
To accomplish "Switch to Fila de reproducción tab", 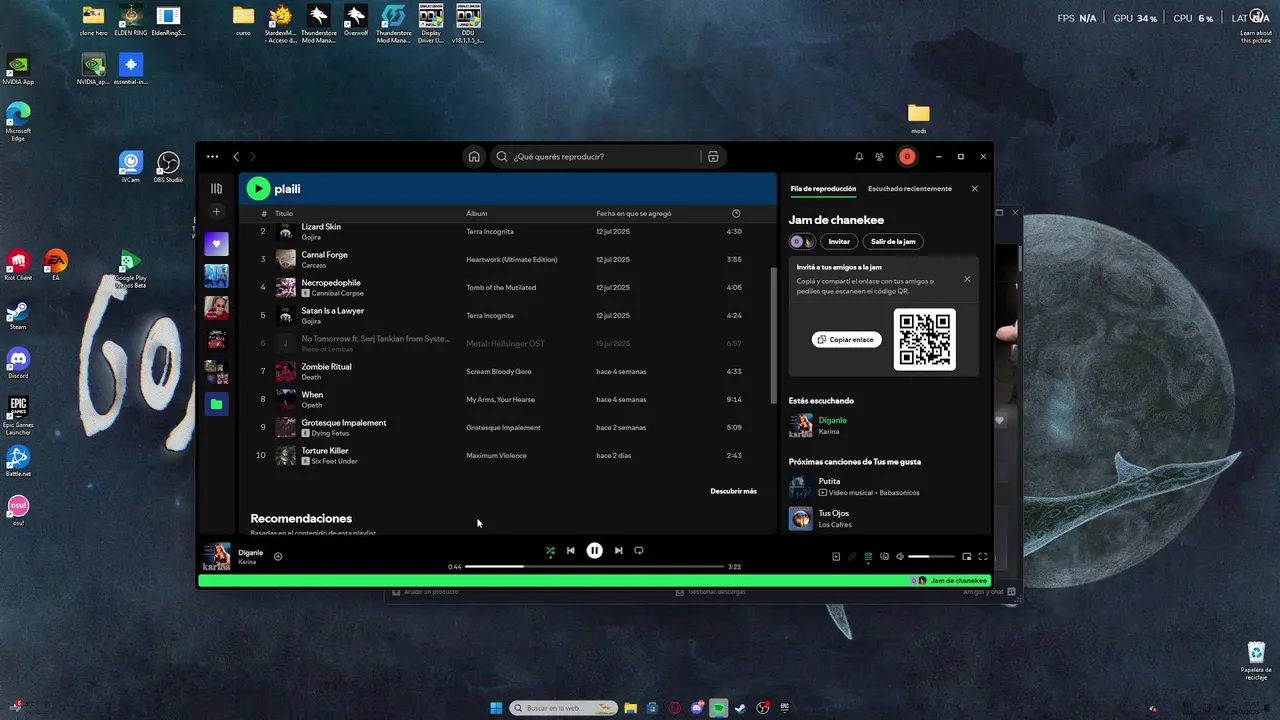I will coord(823,189).
